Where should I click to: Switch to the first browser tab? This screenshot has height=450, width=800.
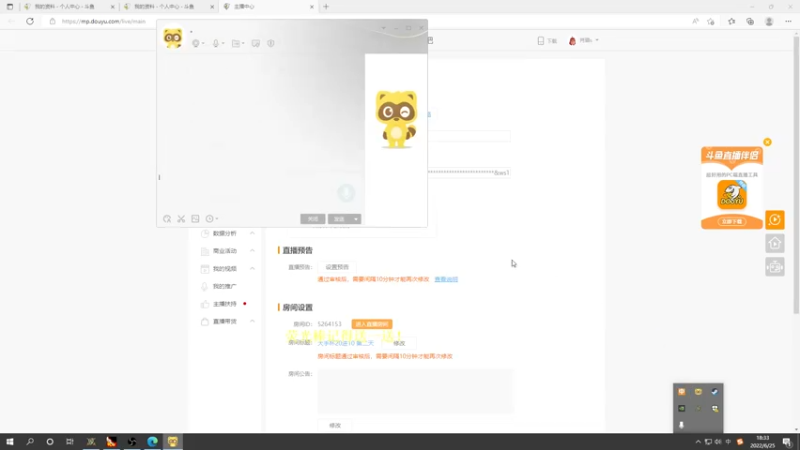point(69,7)
